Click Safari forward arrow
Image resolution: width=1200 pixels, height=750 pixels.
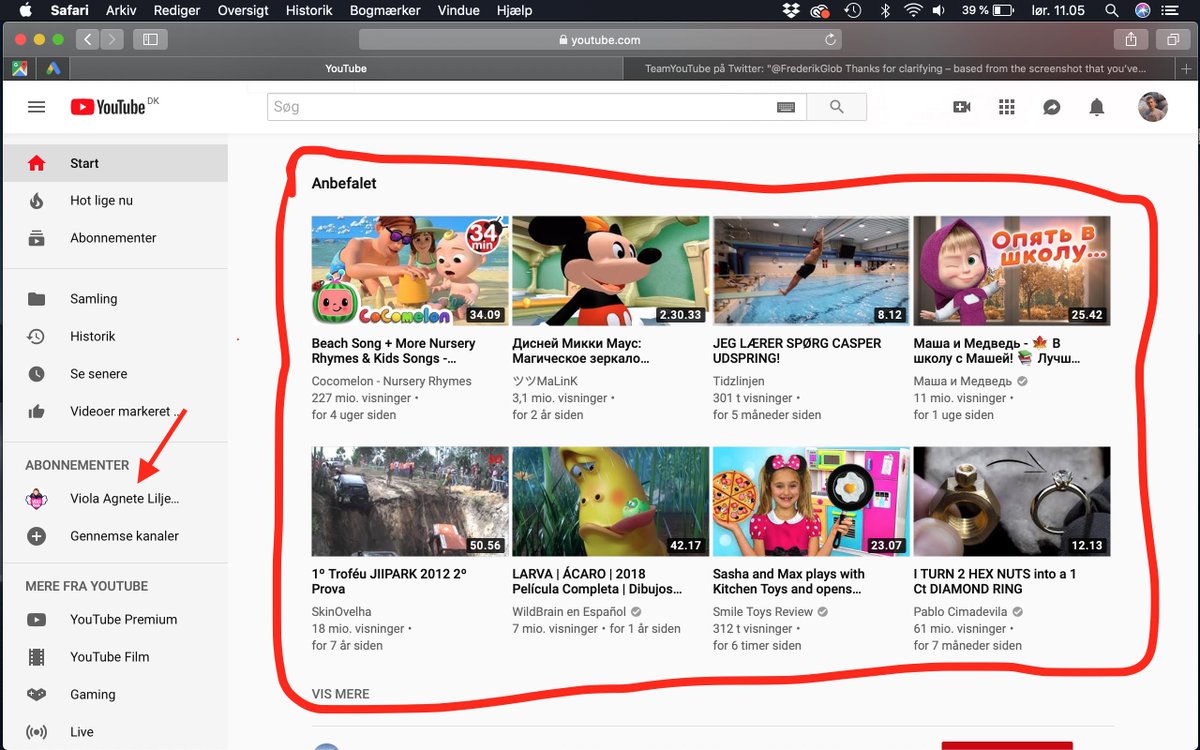coord(112,40)
